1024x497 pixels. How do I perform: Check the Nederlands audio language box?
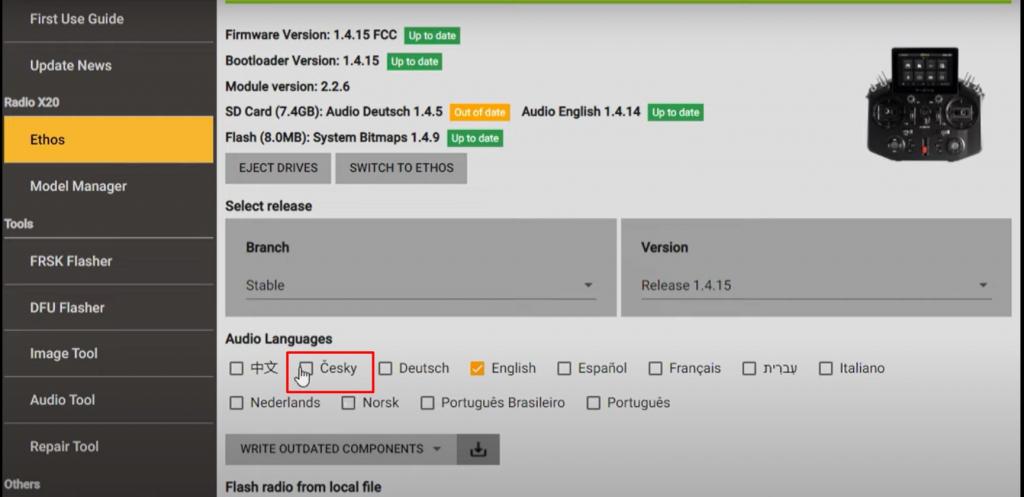coord(236,403)
